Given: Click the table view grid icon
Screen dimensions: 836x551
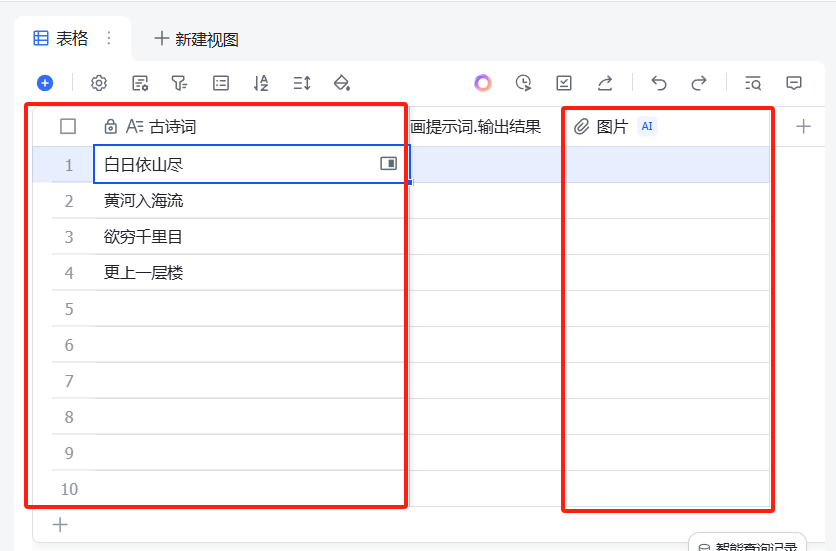Looking at the screenshot, I should [x=41, y=38].
